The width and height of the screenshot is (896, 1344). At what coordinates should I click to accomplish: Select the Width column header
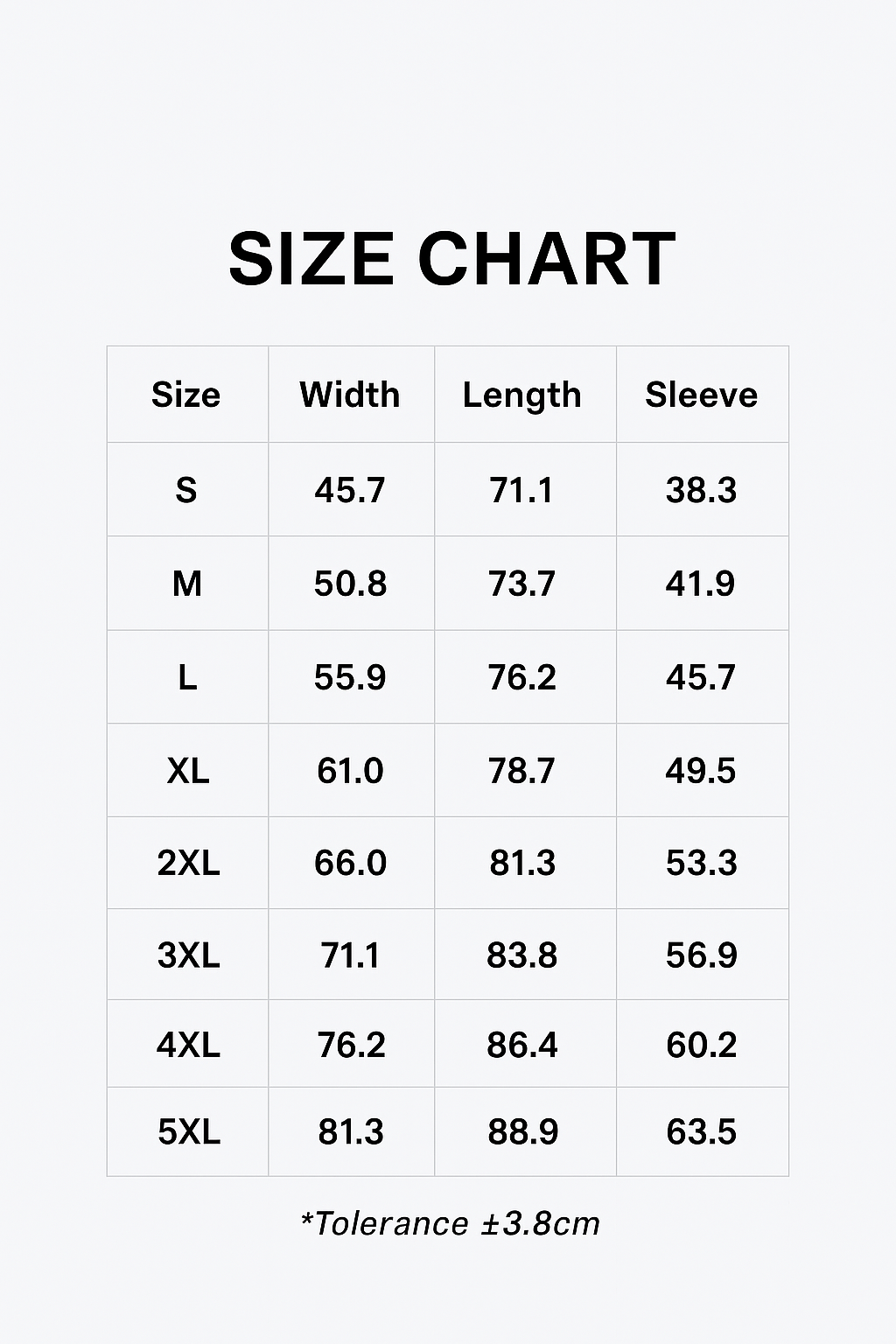(350, 395)
